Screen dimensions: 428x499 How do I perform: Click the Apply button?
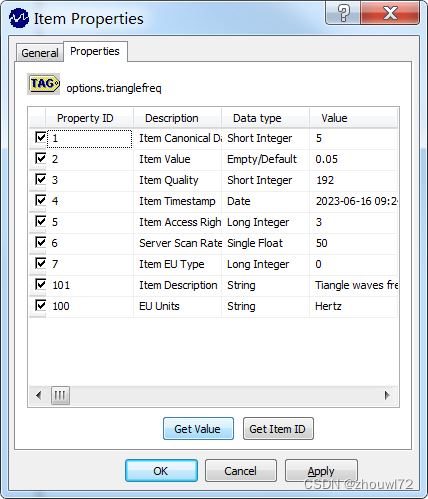tap(321, 471)
